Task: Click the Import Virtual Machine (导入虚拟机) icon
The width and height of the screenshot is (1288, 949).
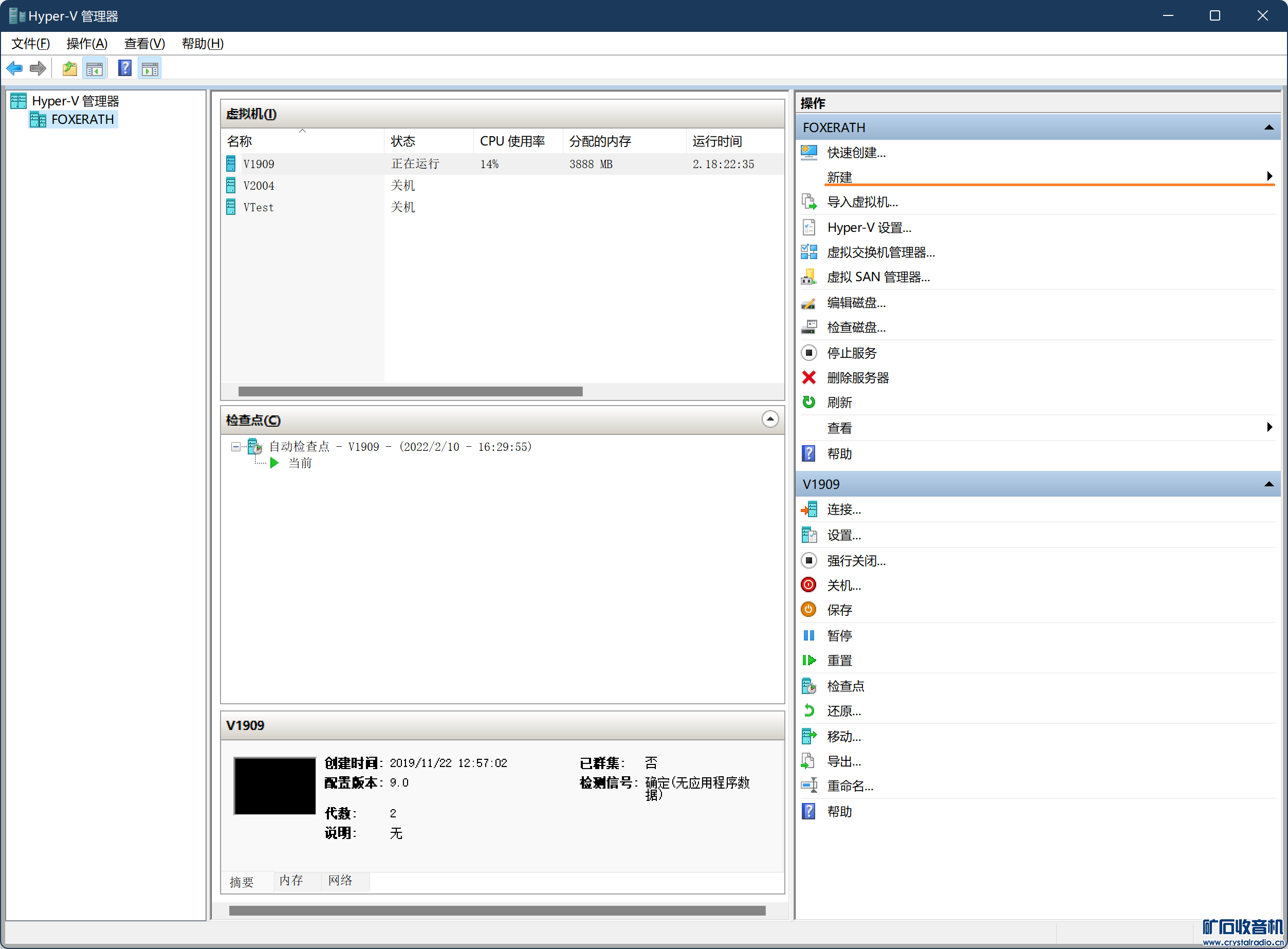Action: tap(809, 202)
